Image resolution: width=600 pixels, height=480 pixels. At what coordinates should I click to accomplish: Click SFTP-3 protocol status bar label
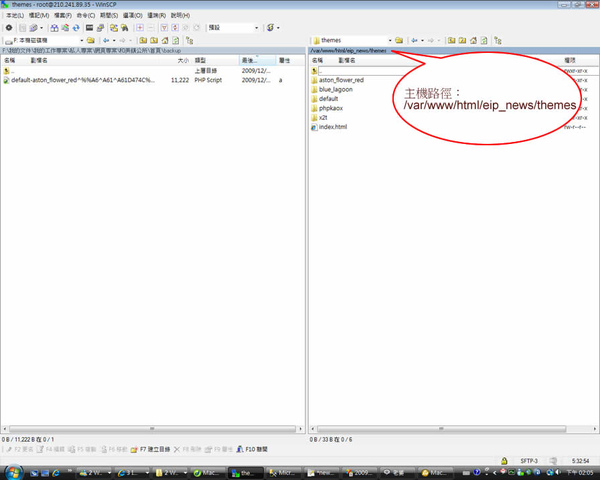coord(529,460)
